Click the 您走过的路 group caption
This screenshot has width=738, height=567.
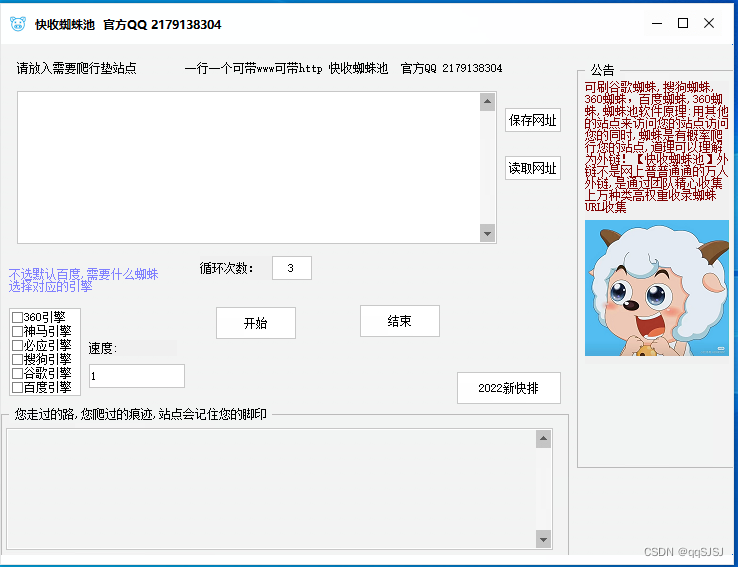pos(141,415)
